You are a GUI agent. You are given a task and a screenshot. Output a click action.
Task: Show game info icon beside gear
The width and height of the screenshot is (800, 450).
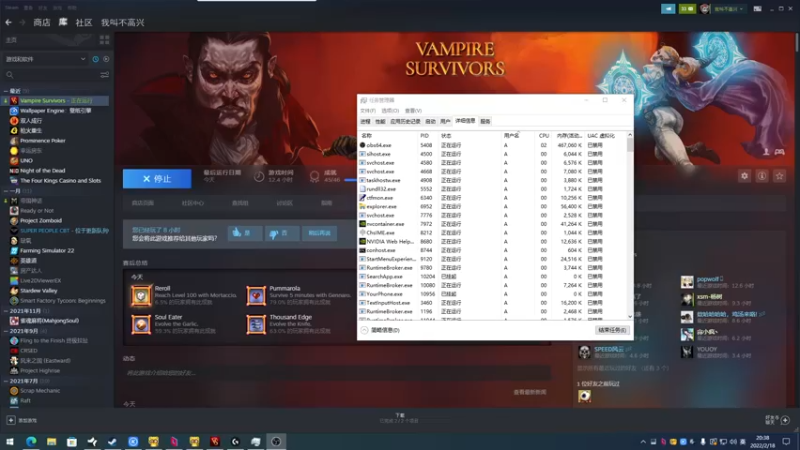coord(762,176)
